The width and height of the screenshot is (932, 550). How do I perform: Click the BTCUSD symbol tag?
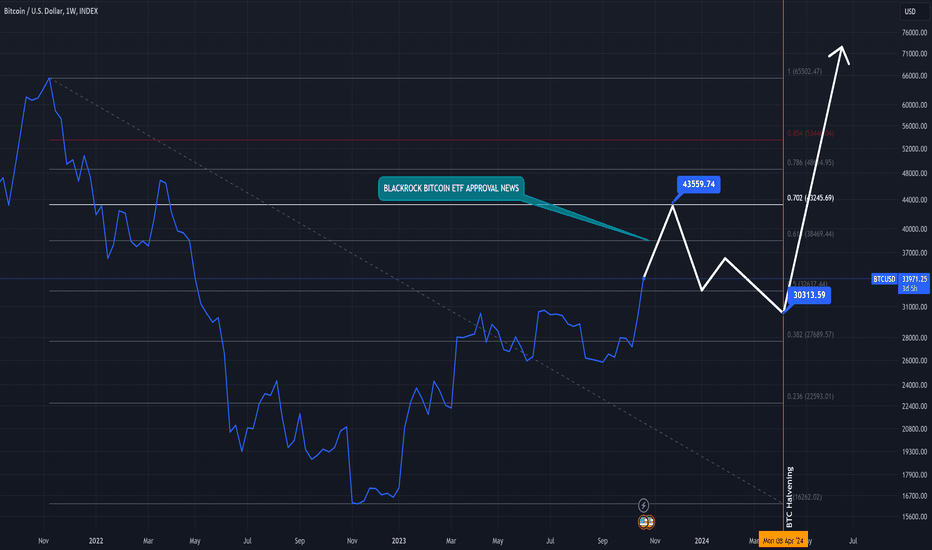[884, 279]
